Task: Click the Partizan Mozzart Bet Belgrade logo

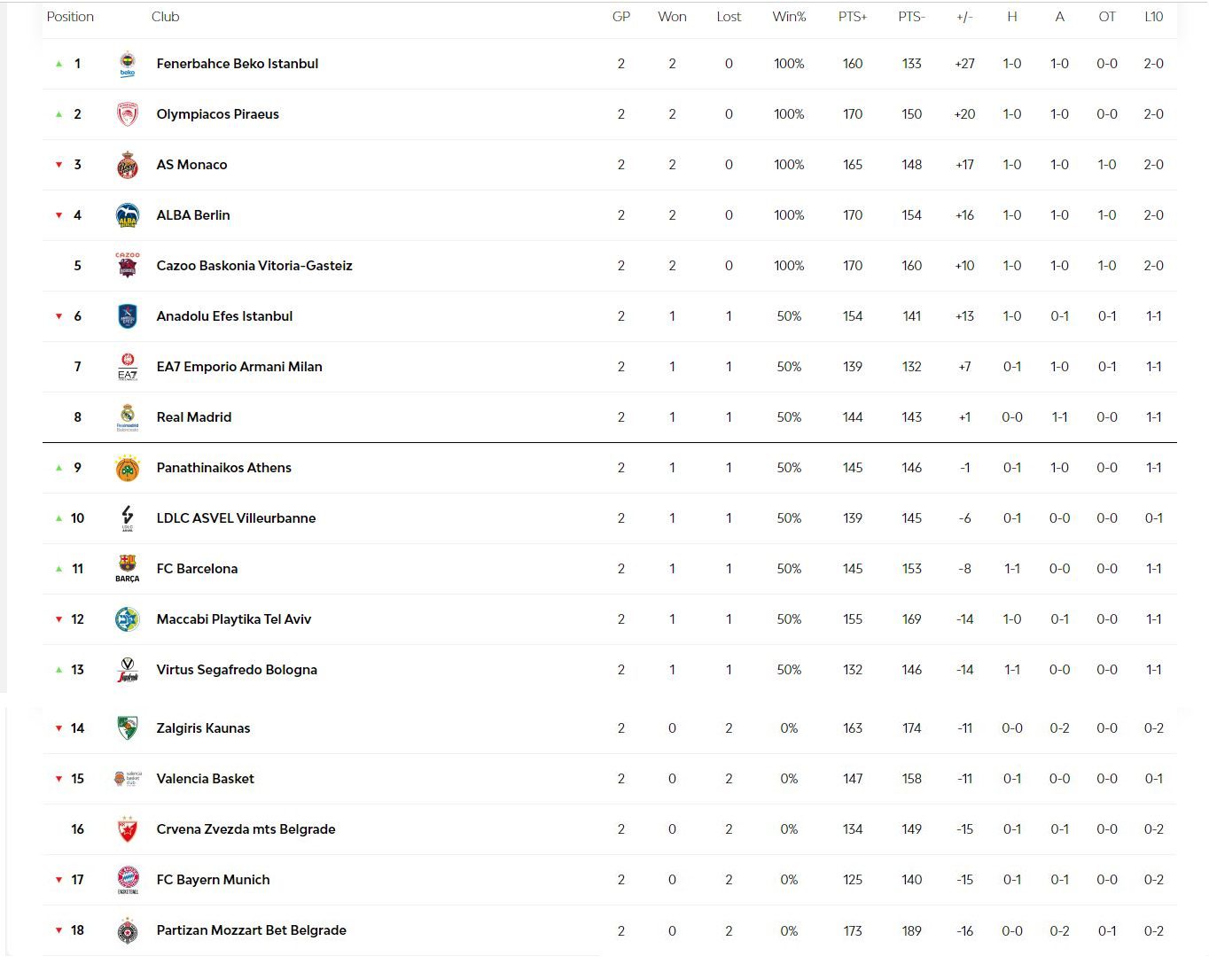Action: (x=128, y=930)
